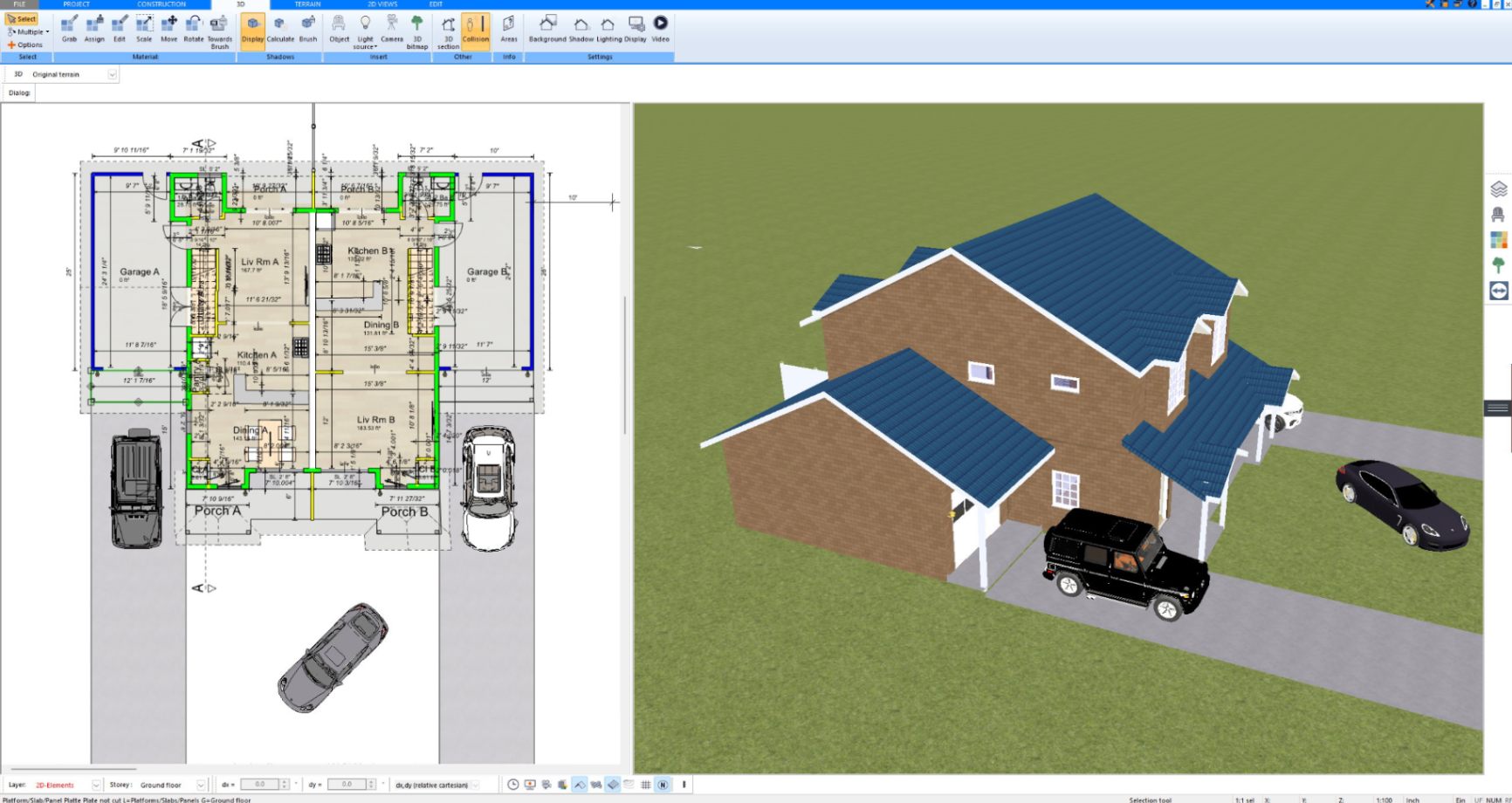Toggle the grid display icon
Image resolution: width=1512 pixels, height=803 pixels.
click(646, 785)
